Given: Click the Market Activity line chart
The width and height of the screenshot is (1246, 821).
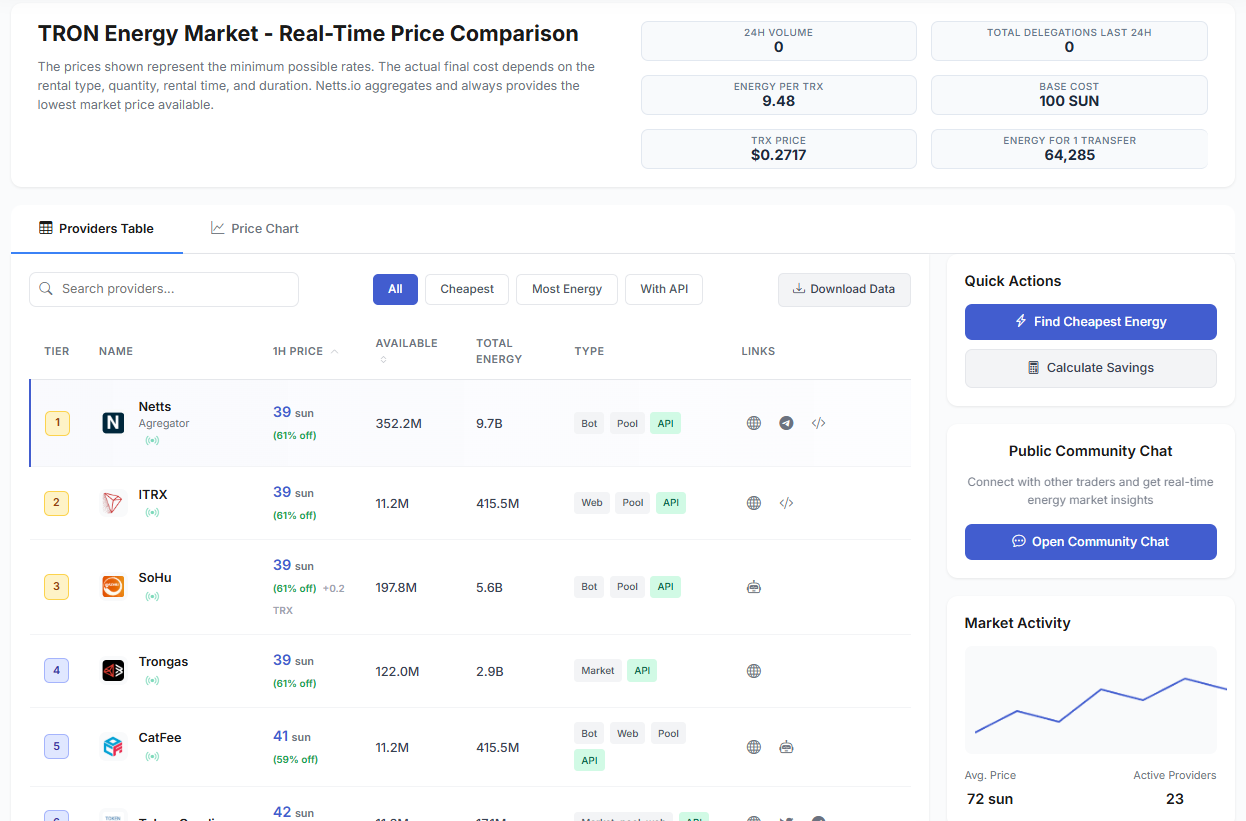Looking at the screenshot, I should point(1090,700).
